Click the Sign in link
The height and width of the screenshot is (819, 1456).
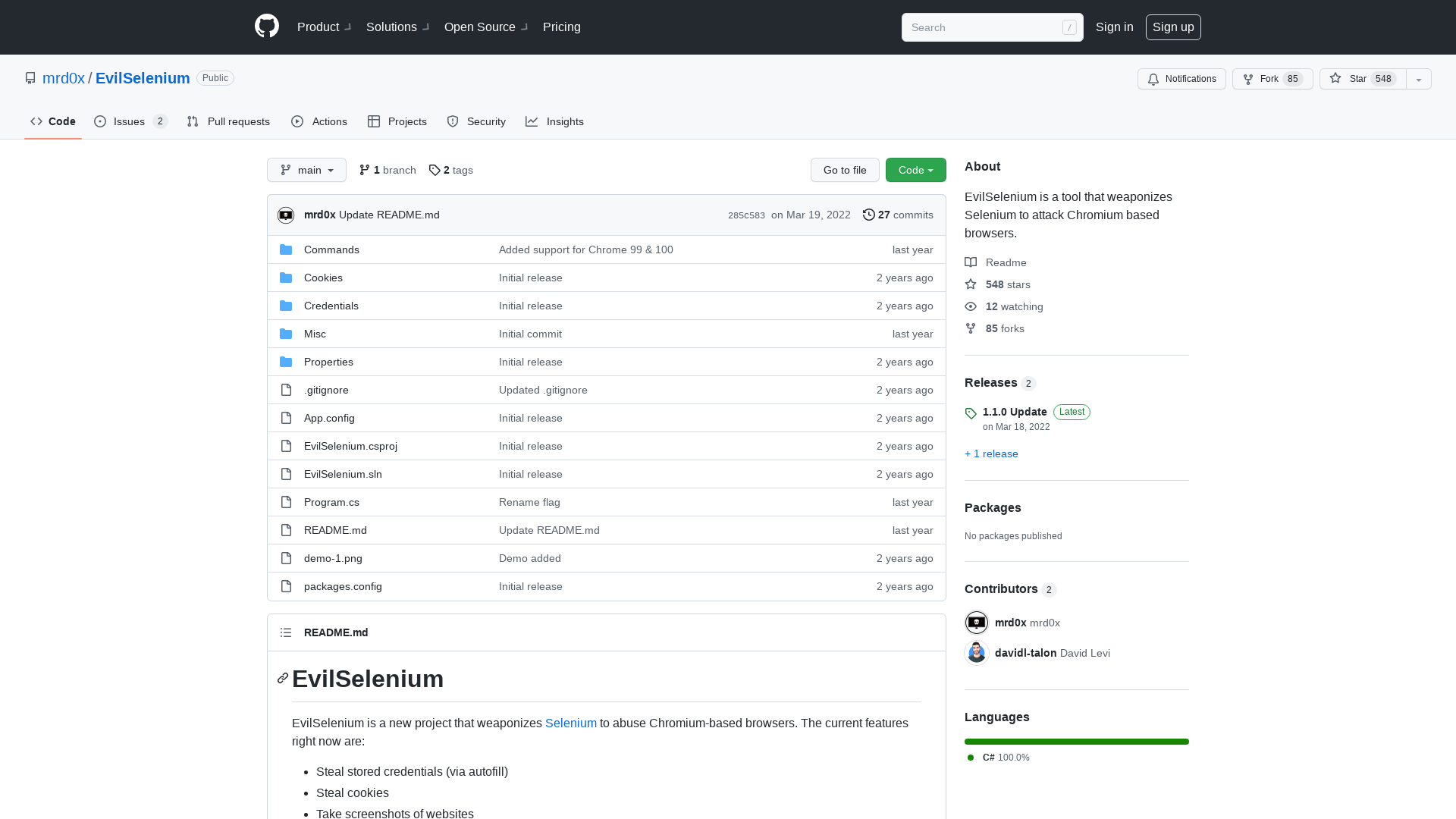pos(1115,27)
